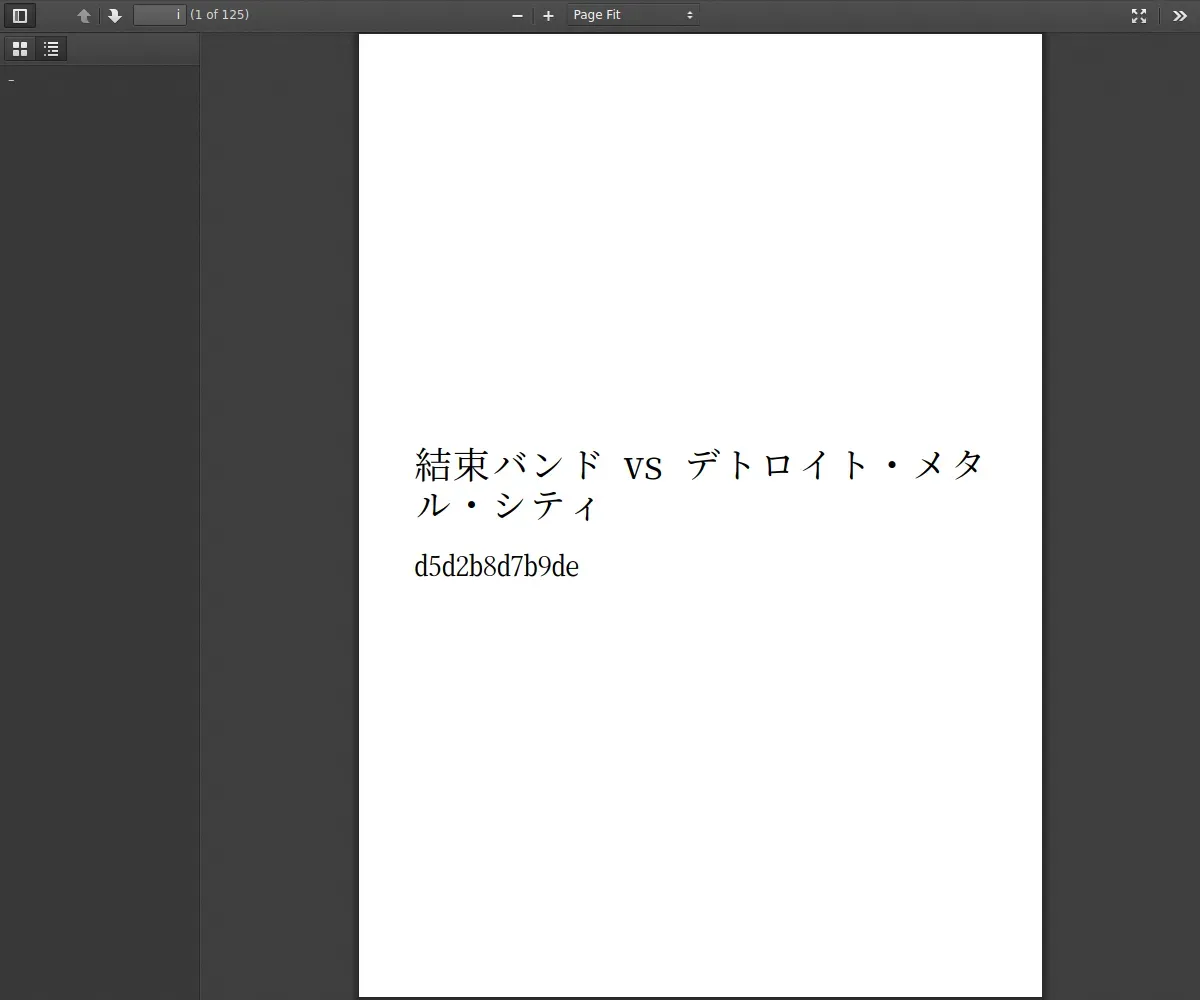The width and height of the screenshot is (1200, 1000).
Task: Show thumbnails view in sidebar
Action: (x=20, y=48)
